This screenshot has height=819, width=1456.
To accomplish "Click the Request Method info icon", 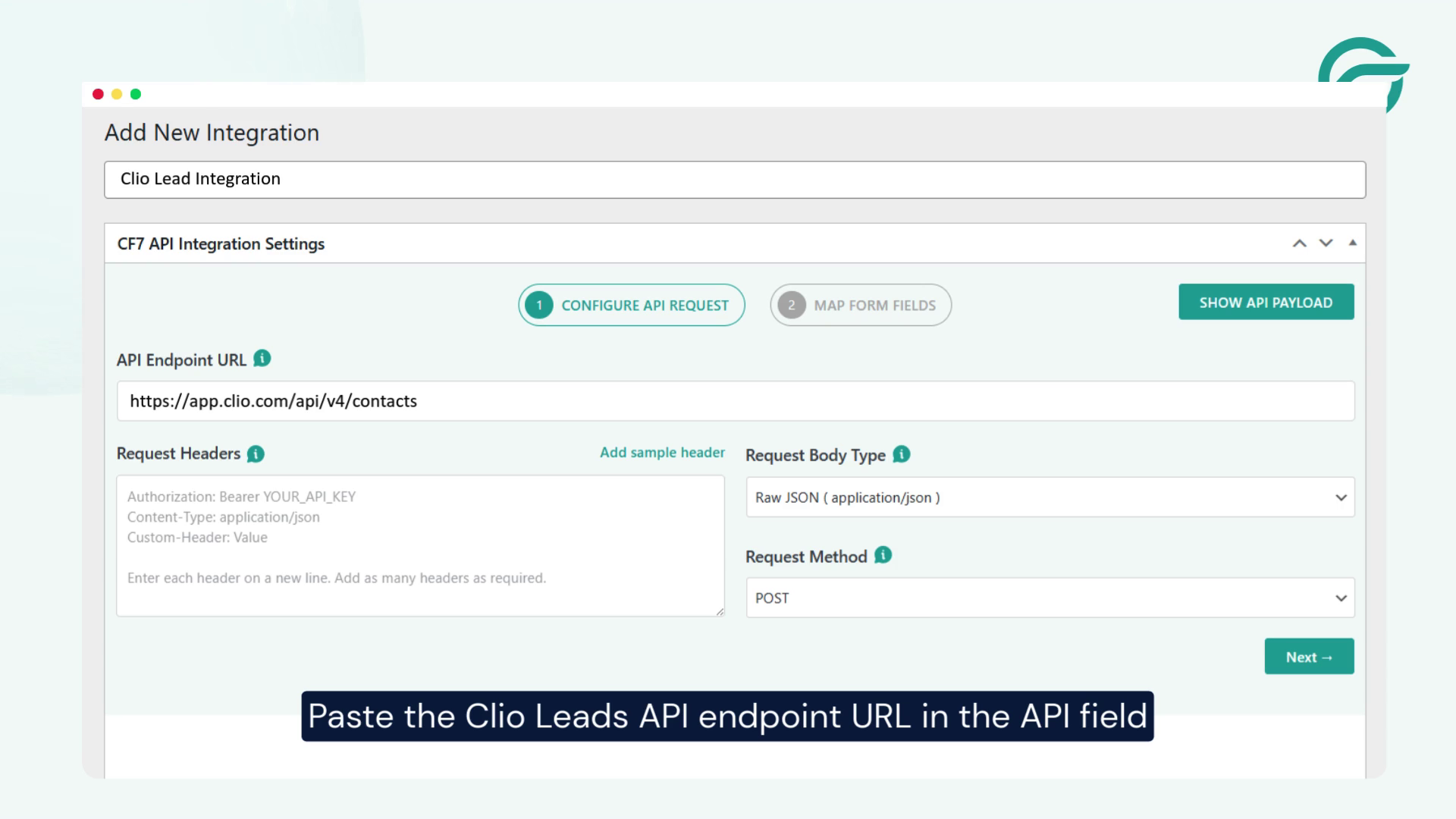I will [881, 556].
